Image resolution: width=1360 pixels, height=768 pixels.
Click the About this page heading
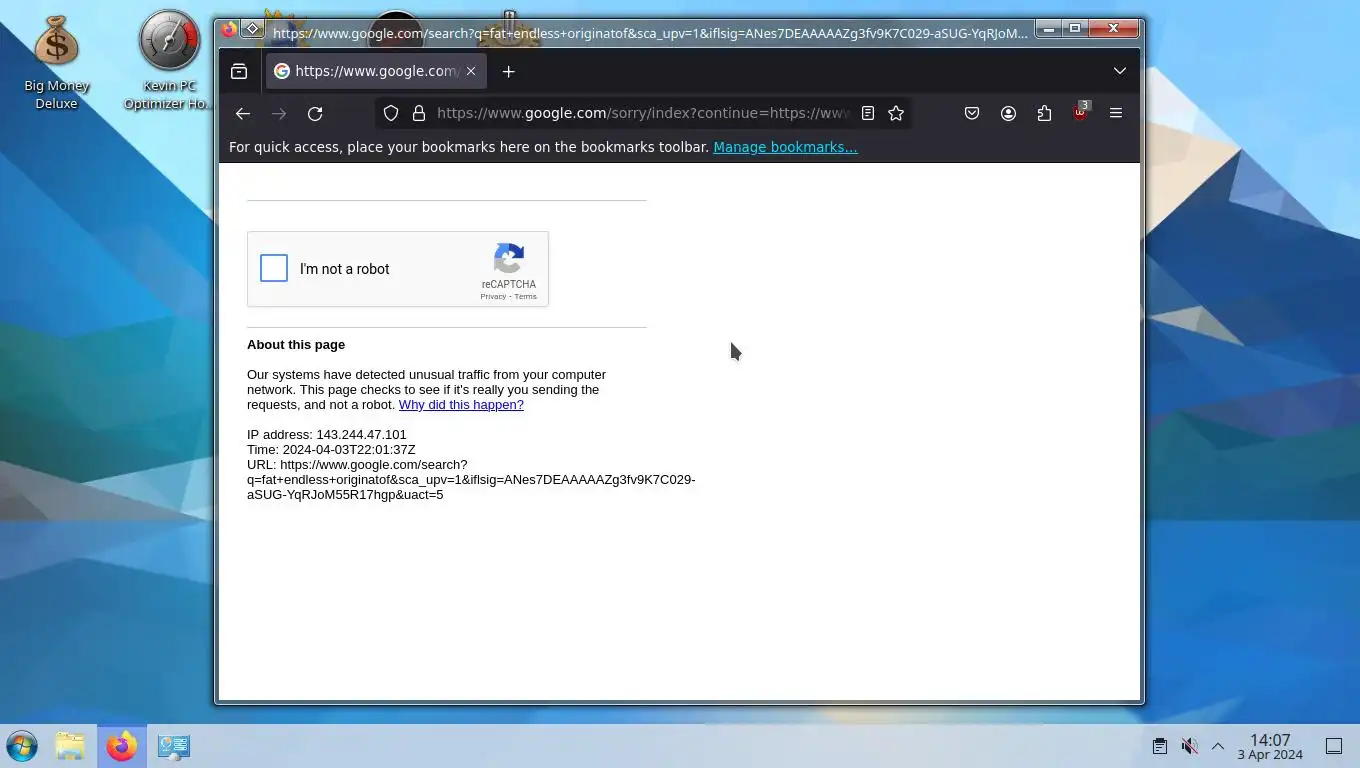(x=296, y=344)
